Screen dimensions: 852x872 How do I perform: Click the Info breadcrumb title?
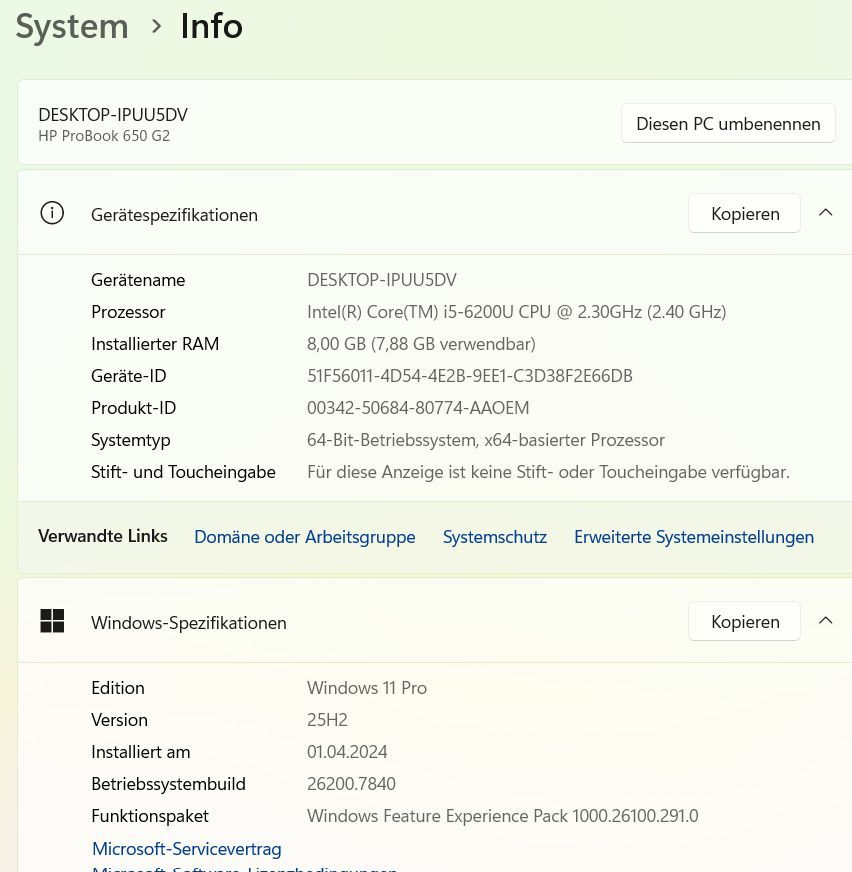coord(211,26)
